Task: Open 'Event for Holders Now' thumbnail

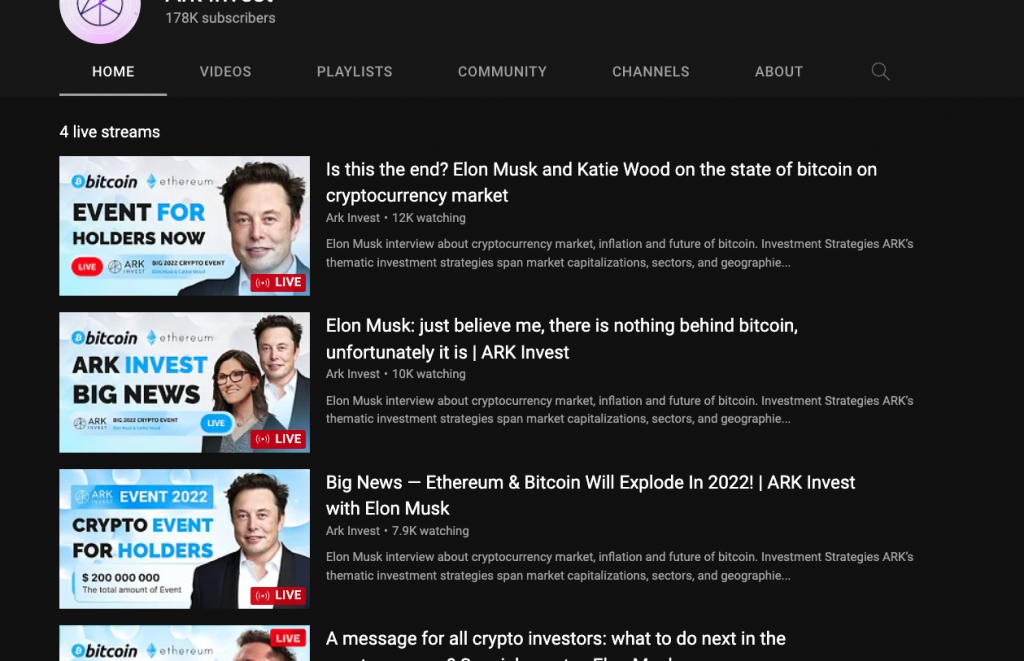Action: tap(185, 226)
